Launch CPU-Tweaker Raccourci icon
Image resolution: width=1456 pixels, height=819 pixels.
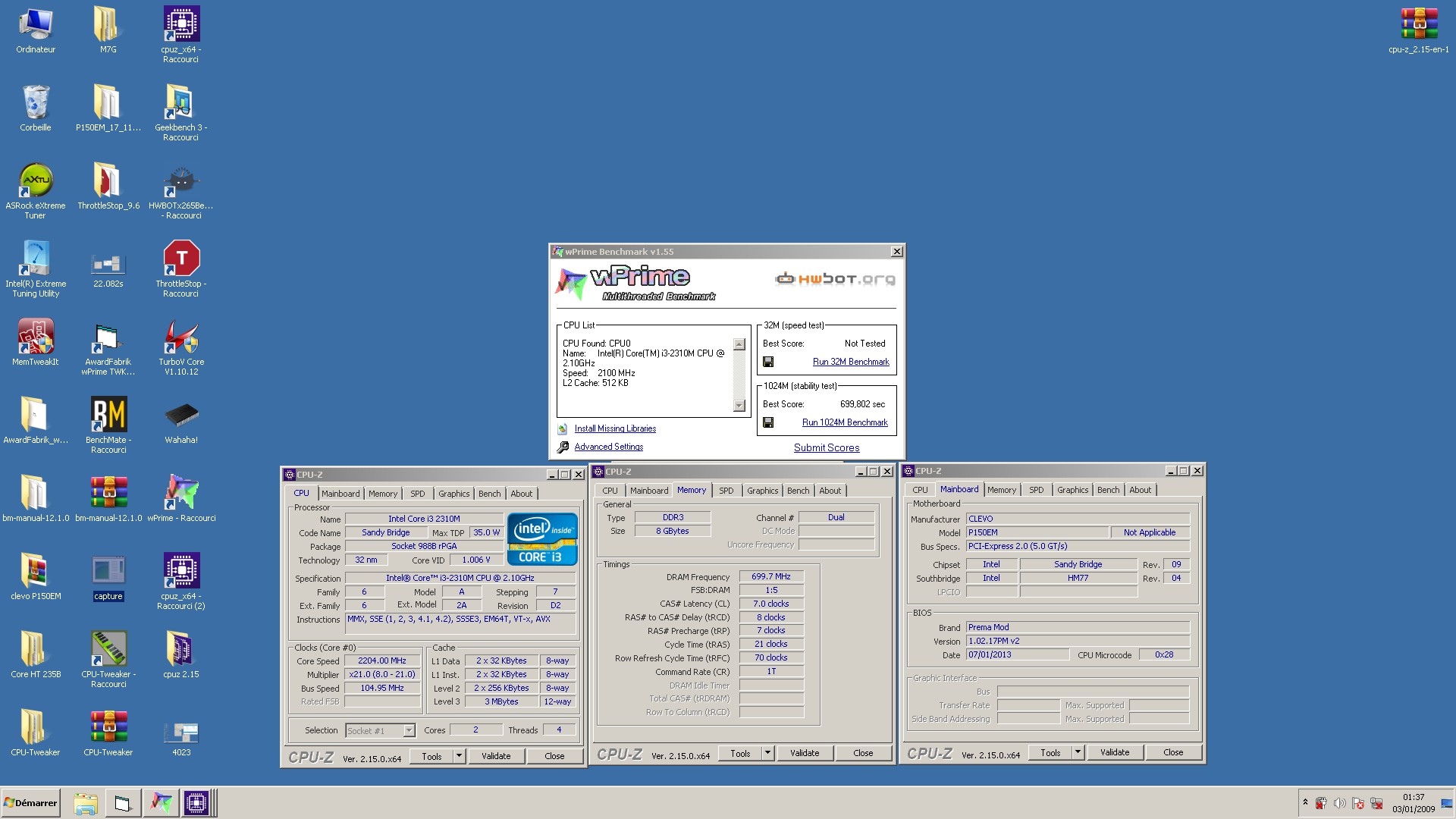[108, 659]
